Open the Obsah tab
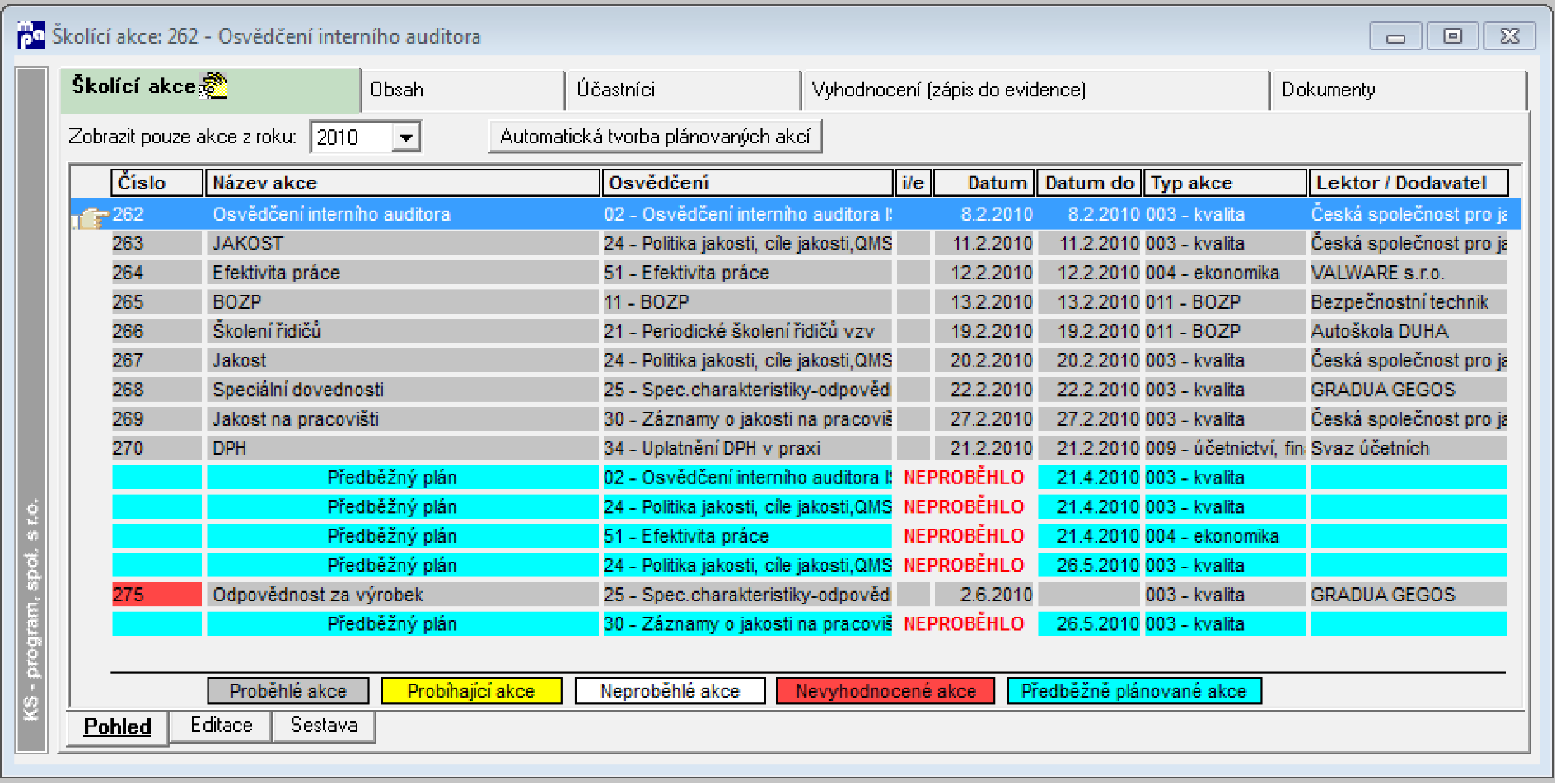 tap(463, 90)
